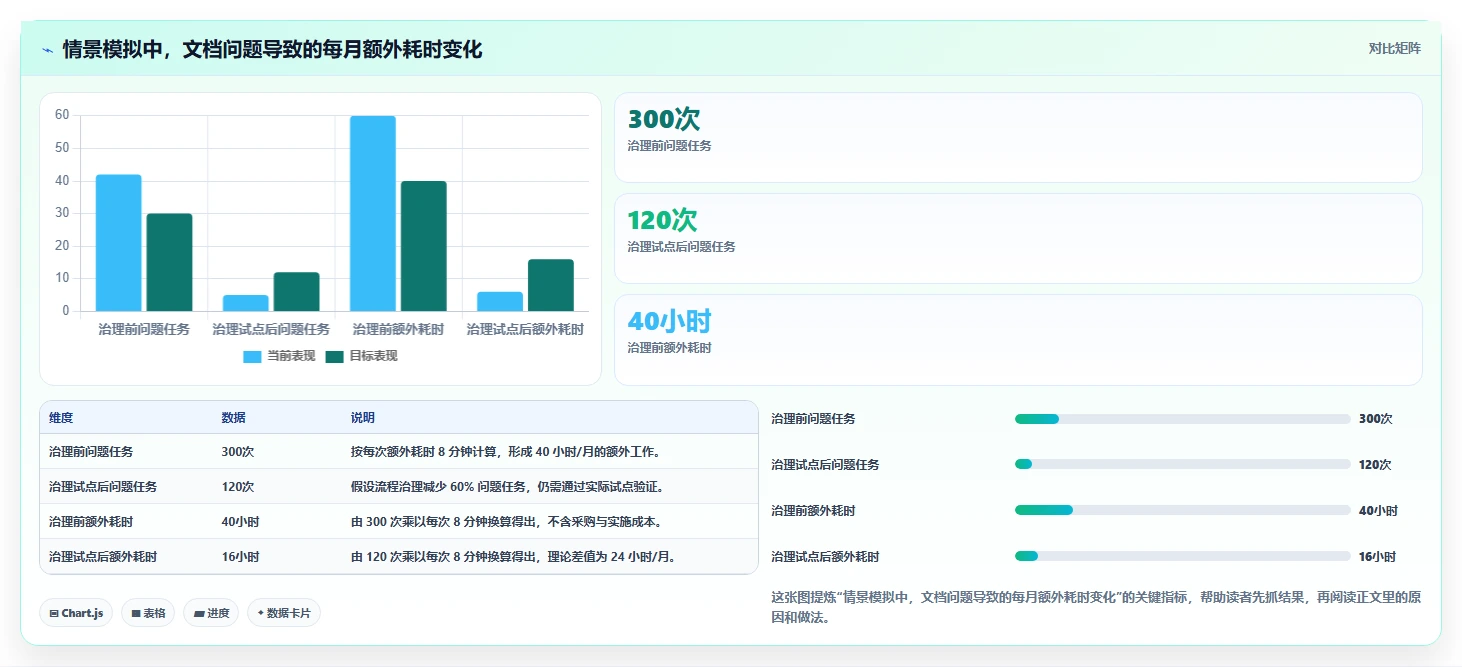The height and width of the screenshot is (667, 1462).
Task: Click the 数据卡片 tag chip
Action: pos(284,613)
